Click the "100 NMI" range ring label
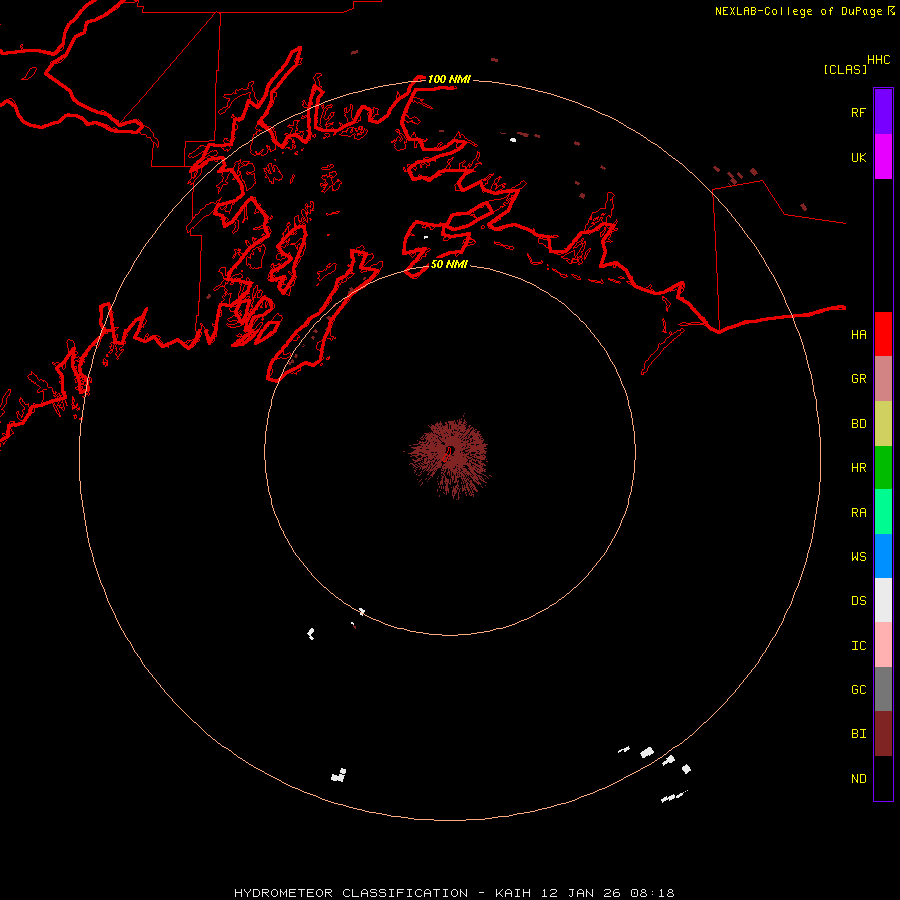This screenshot has height=900, width=900. point(449,79)
